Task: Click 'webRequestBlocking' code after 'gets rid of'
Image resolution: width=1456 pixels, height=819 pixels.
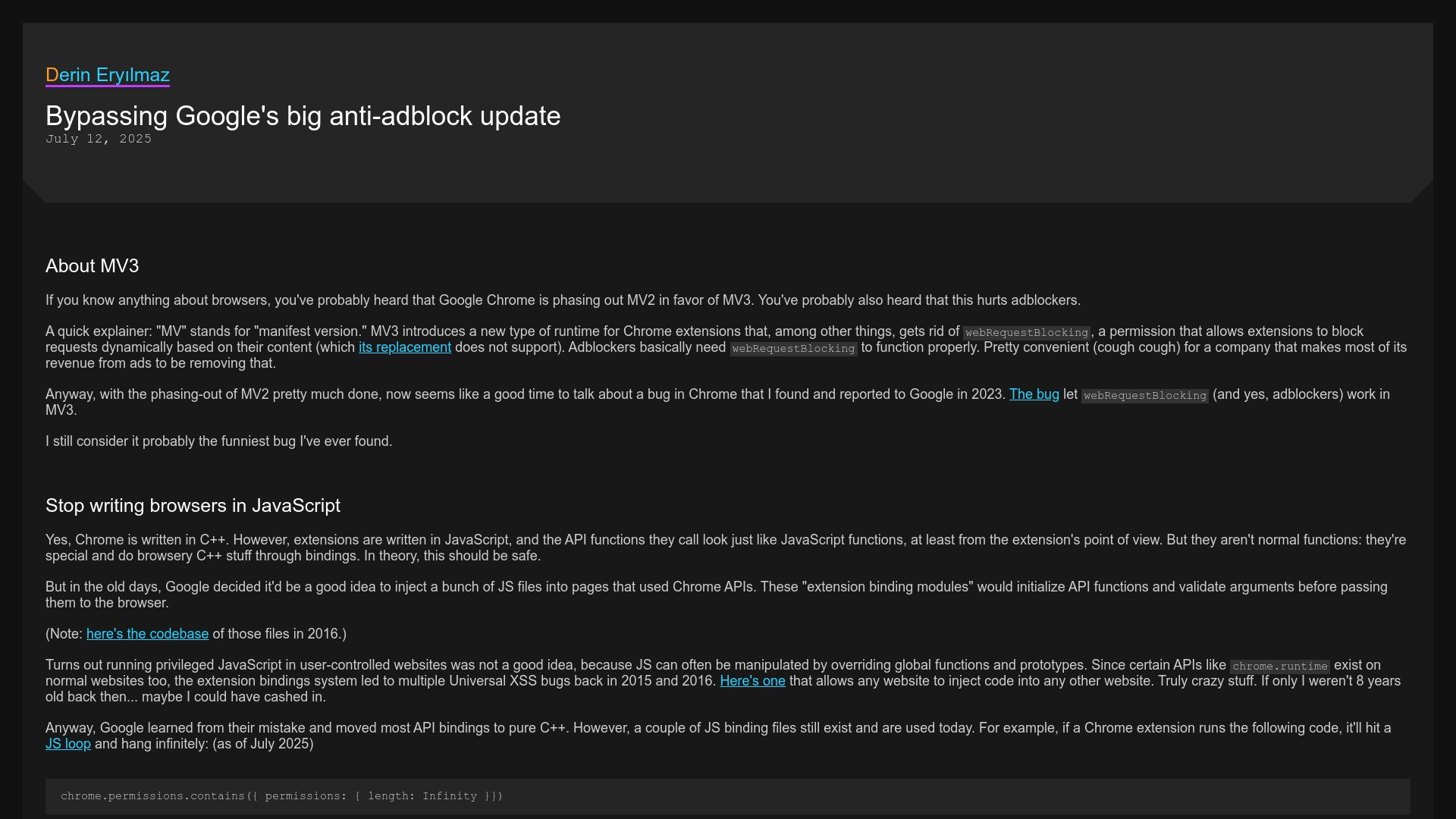Action: (x=1027, y=332)
